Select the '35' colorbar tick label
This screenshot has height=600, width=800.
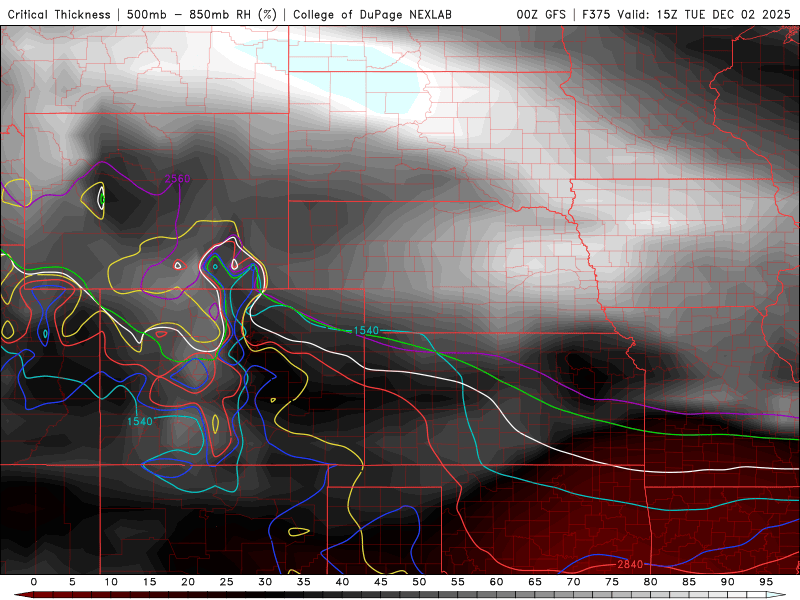pos(304,582)
